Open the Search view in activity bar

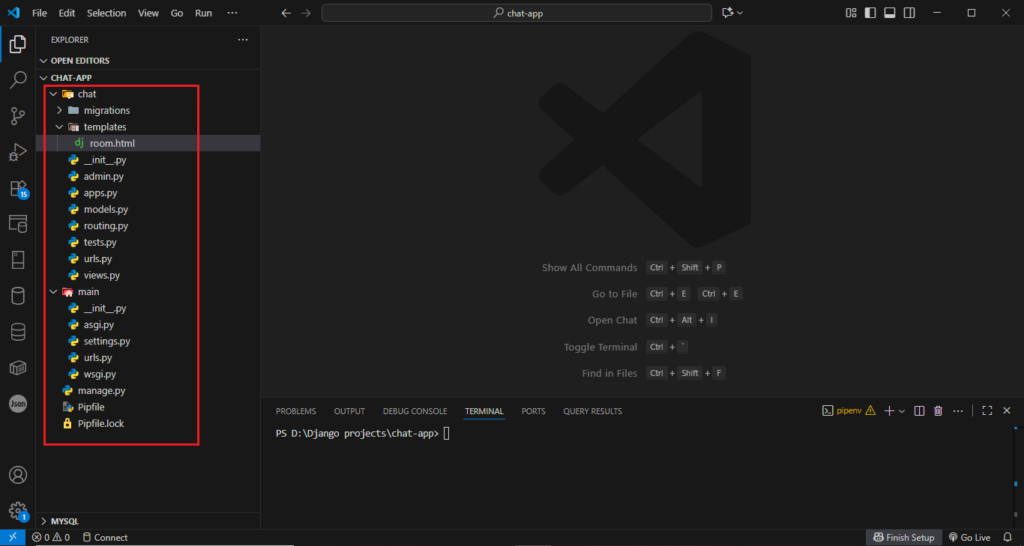point(18,80)
